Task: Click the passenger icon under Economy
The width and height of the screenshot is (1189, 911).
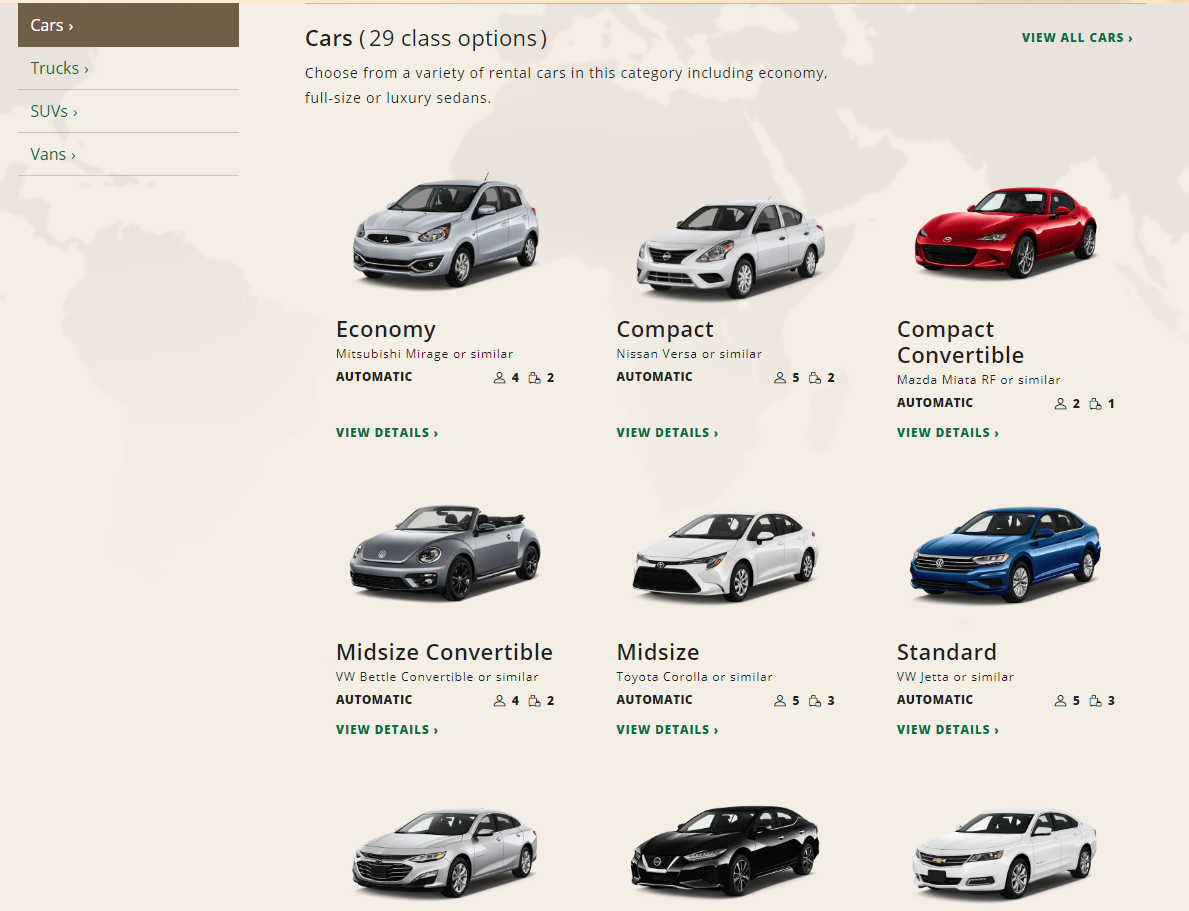Action: [500, 378]
